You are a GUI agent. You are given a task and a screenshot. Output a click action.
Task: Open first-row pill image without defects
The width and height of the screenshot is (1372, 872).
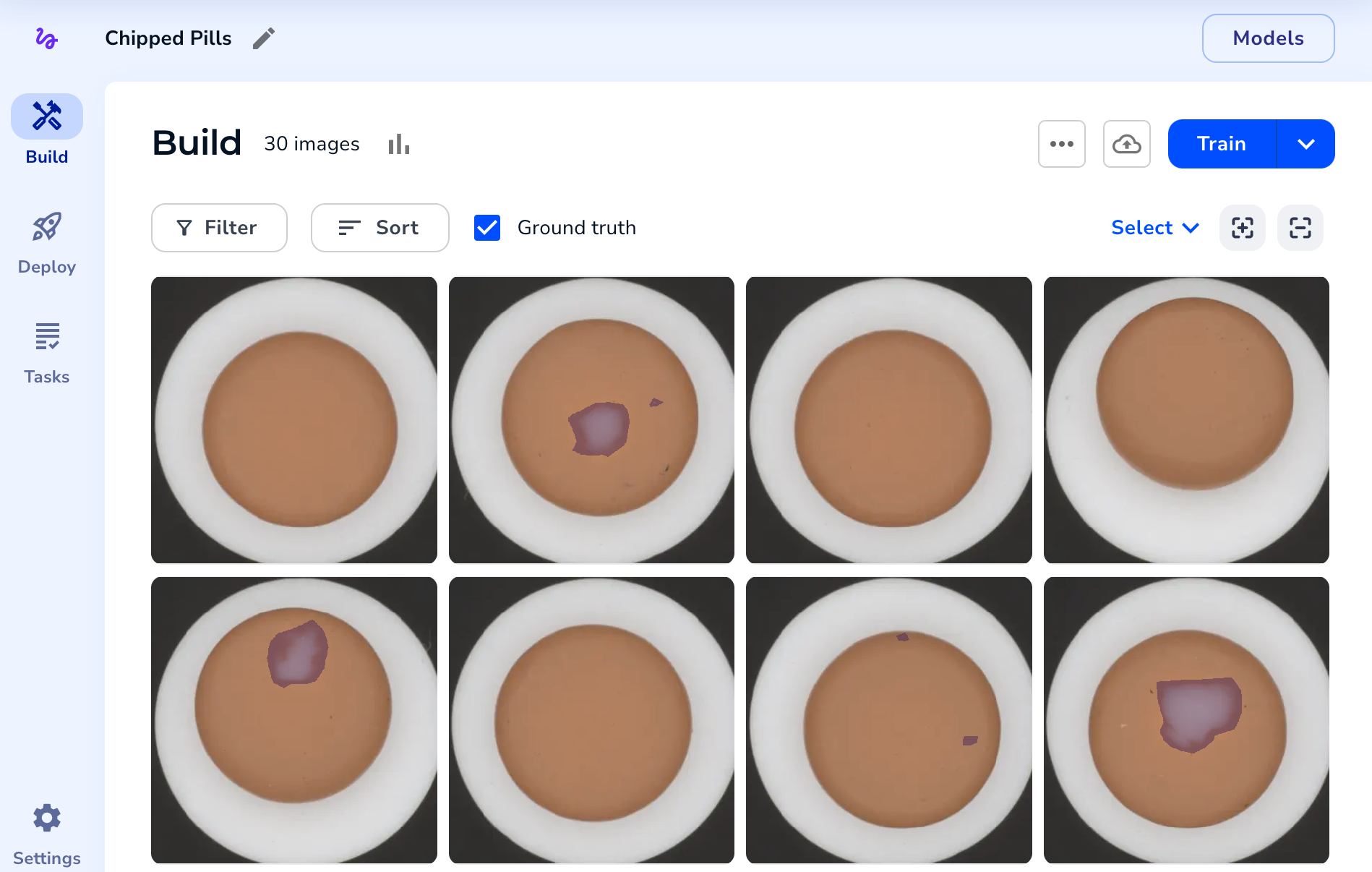click(294, 420)
